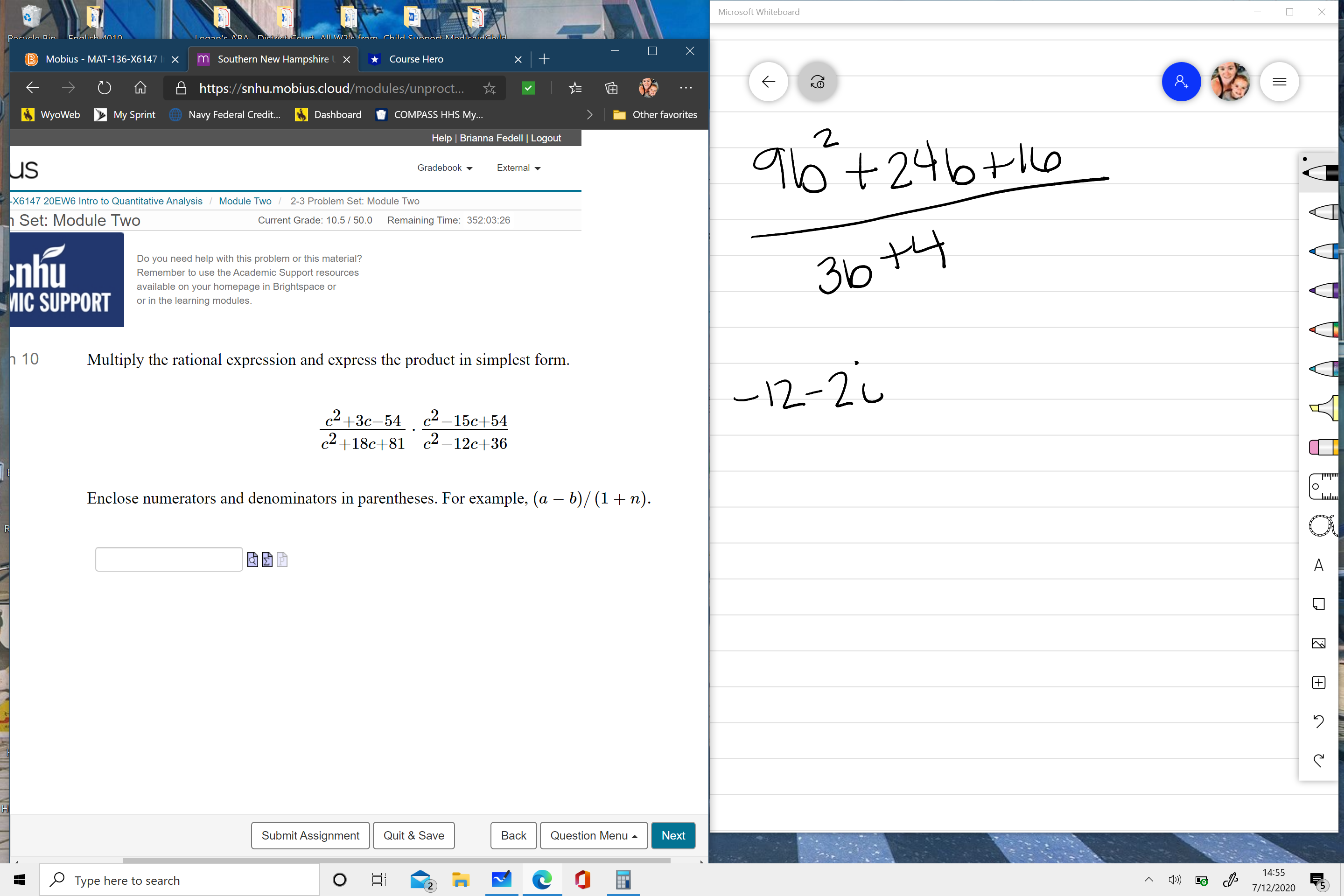Open the Whiteboard hamburger menu

click(x=1280, y=82)
